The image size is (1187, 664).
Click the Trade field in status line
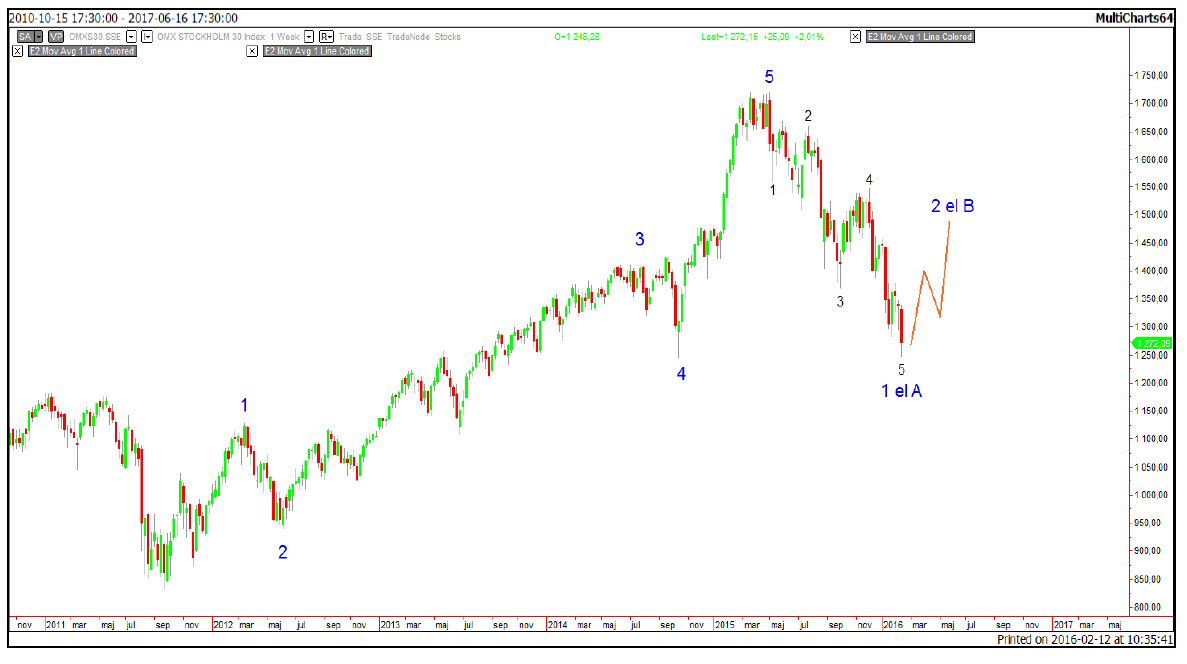pyautogui.click(x=350, y=36)
